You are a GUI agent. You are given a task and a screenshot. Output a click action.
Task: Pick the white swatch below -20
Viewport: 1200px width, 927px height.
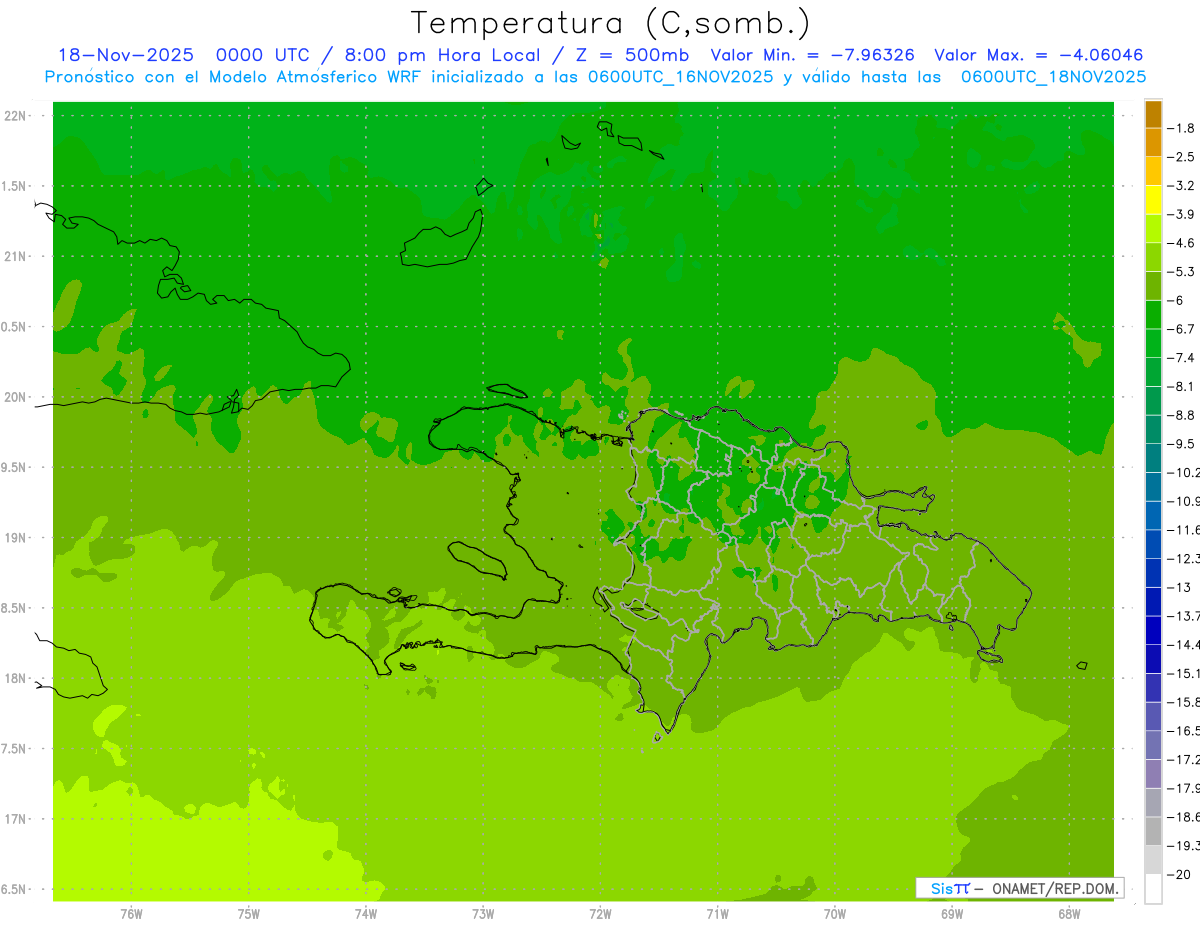pyautogui.click(x=1153, y=889)
